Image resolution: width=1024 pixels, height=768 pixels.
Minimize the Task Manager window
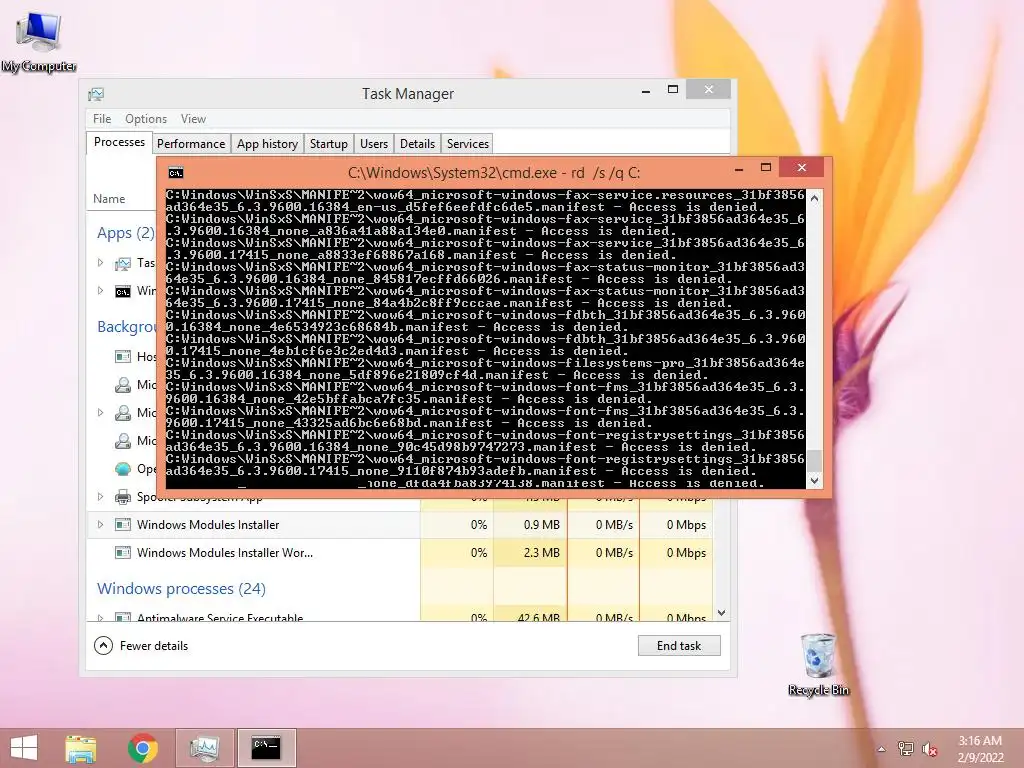tap(646, 91)
